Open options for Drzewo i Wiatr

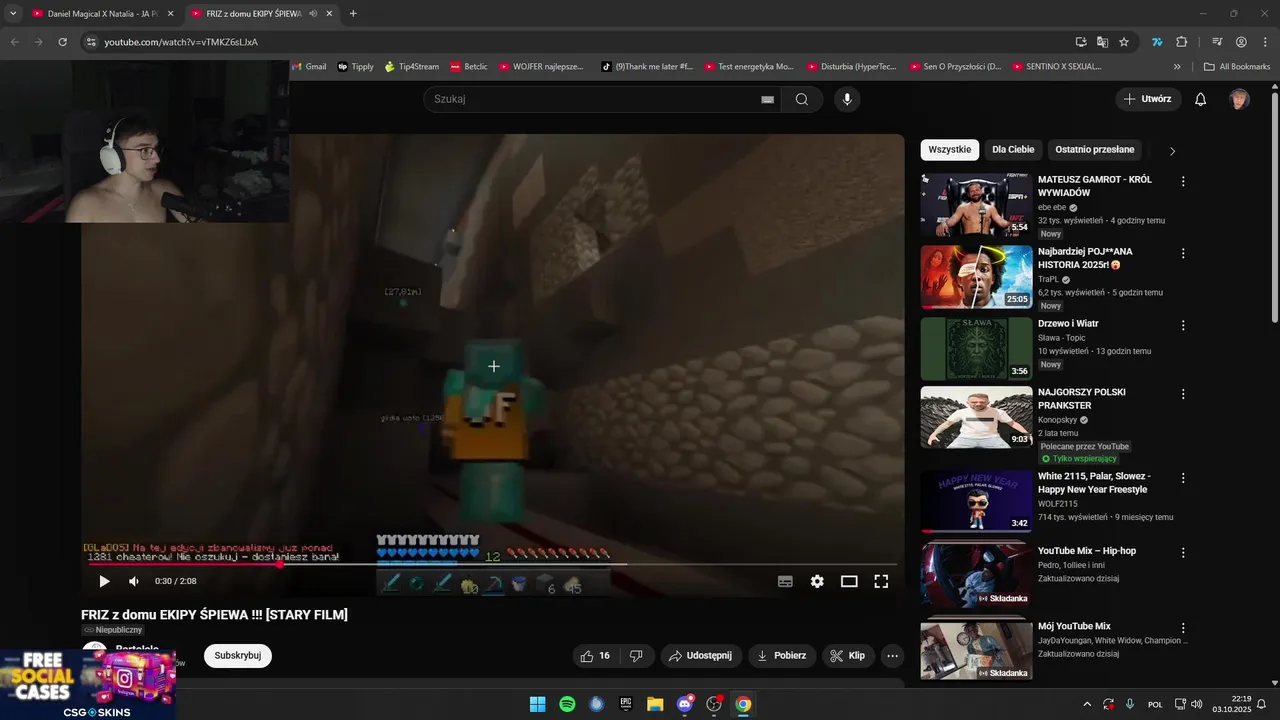coord(1183,326)
